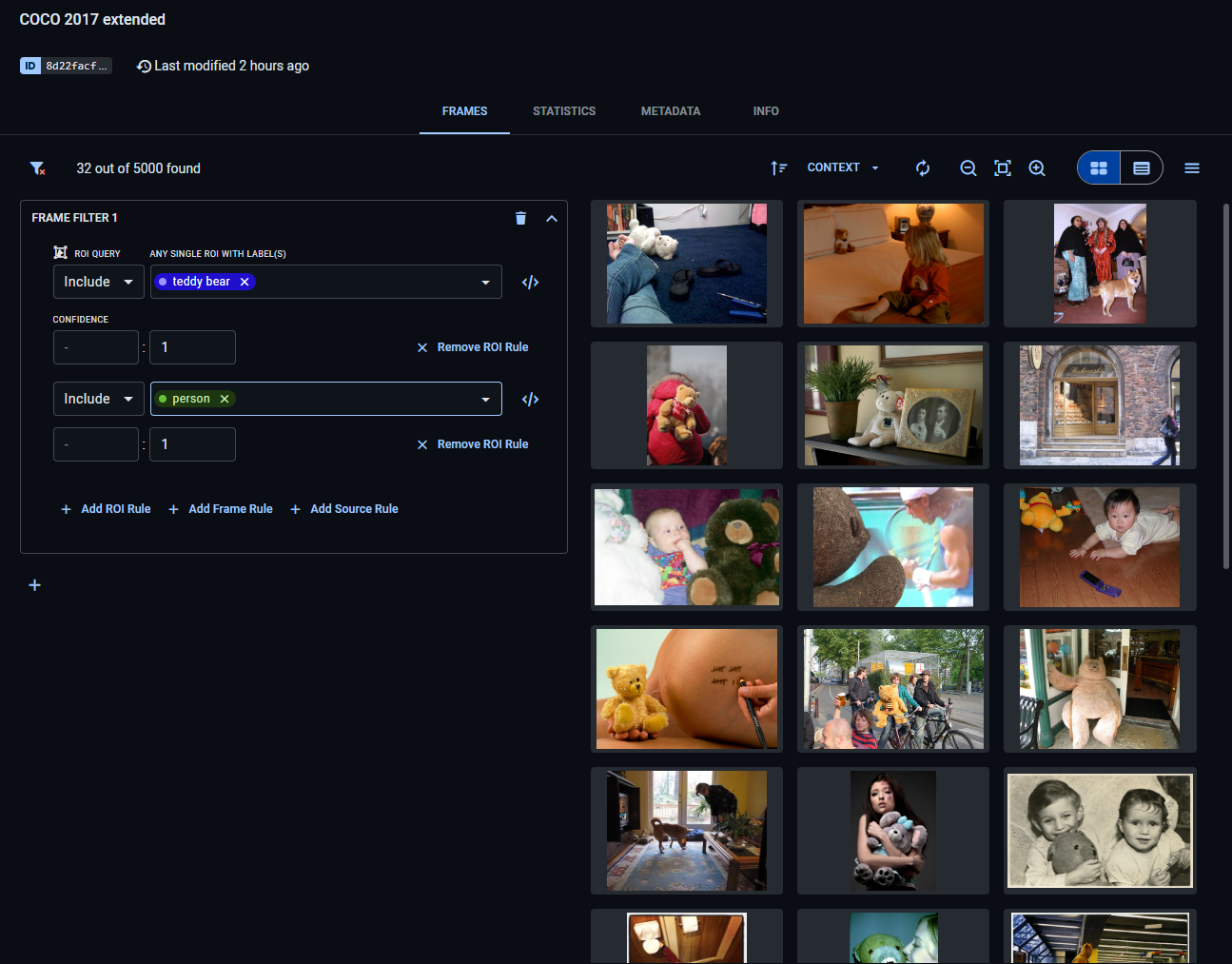
Task: Expand the CONTEXT dropdown
Action: (x=843, y=167)
